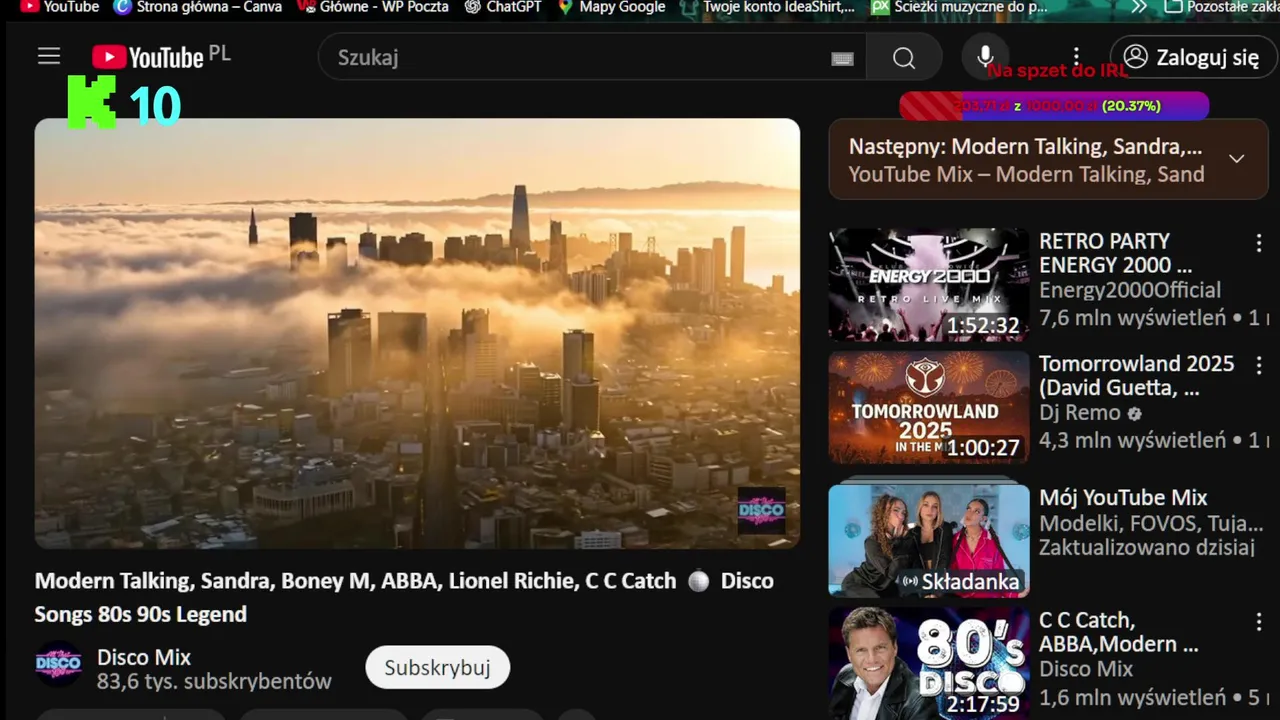Play the 80's Disco thumbnail

929,663
